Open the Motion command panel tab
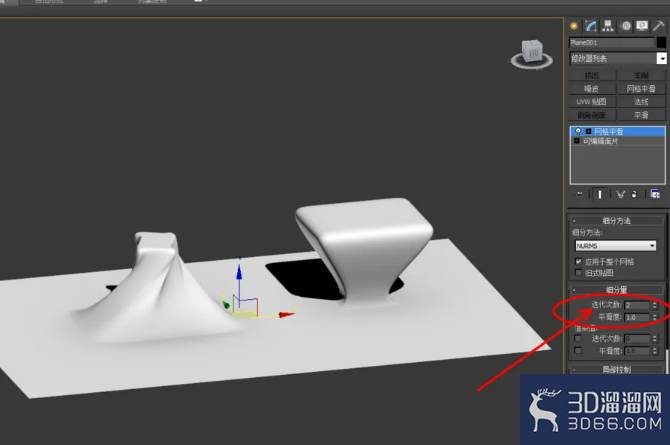This screenshot has width=670, height=445. tap(626, 26)
